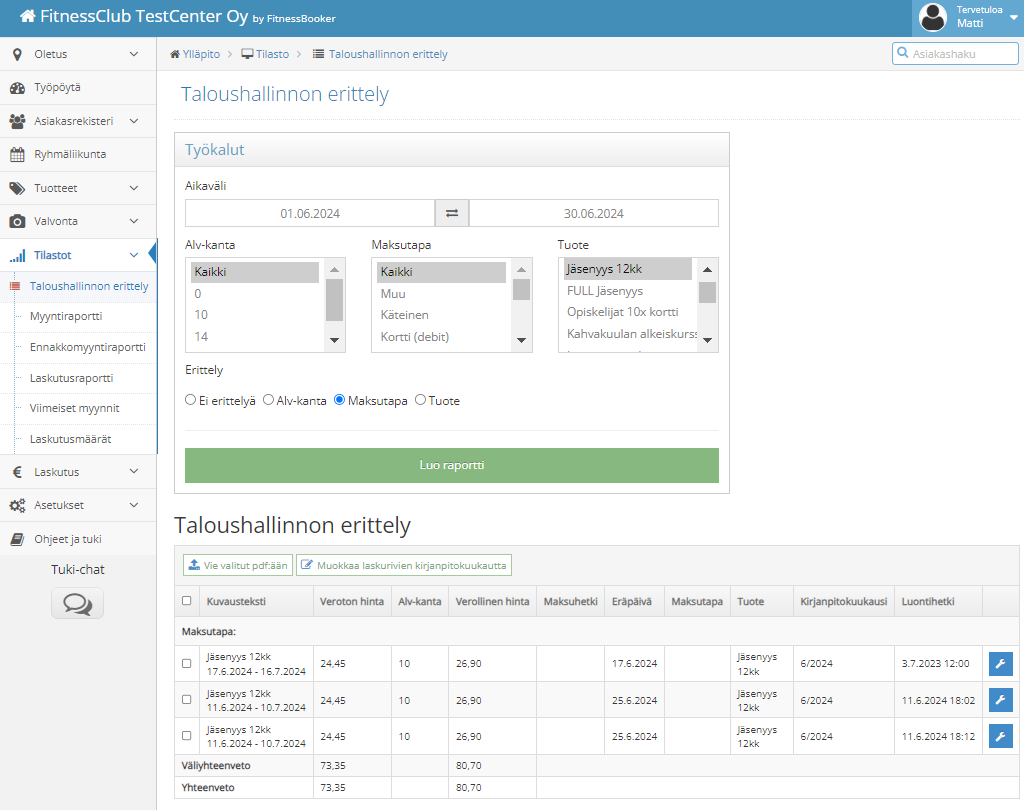Click the swap dates arrows icon
Image resolution: width=1024 pixels, height=810 pixels.
click(452, 214)
